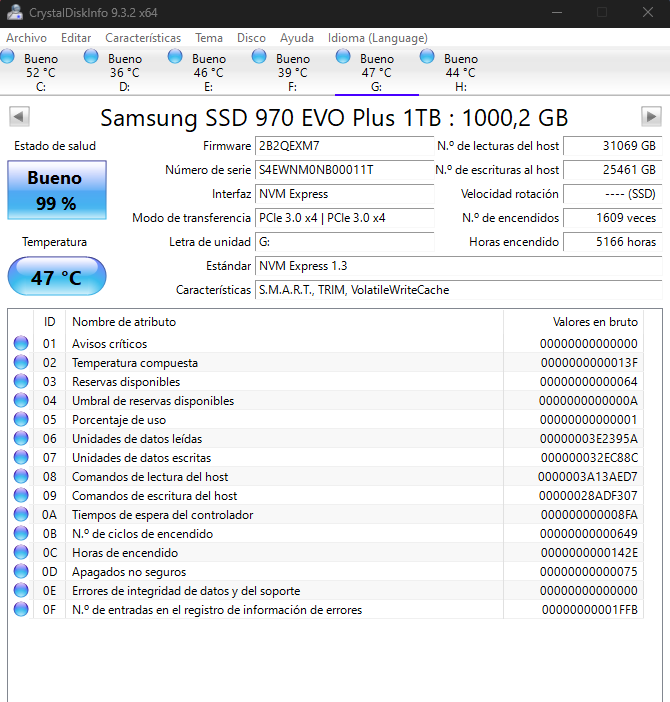Click the Firmware field 2B2QEXM7
Viewport: 670px width, 702px height.
[345, 146]
